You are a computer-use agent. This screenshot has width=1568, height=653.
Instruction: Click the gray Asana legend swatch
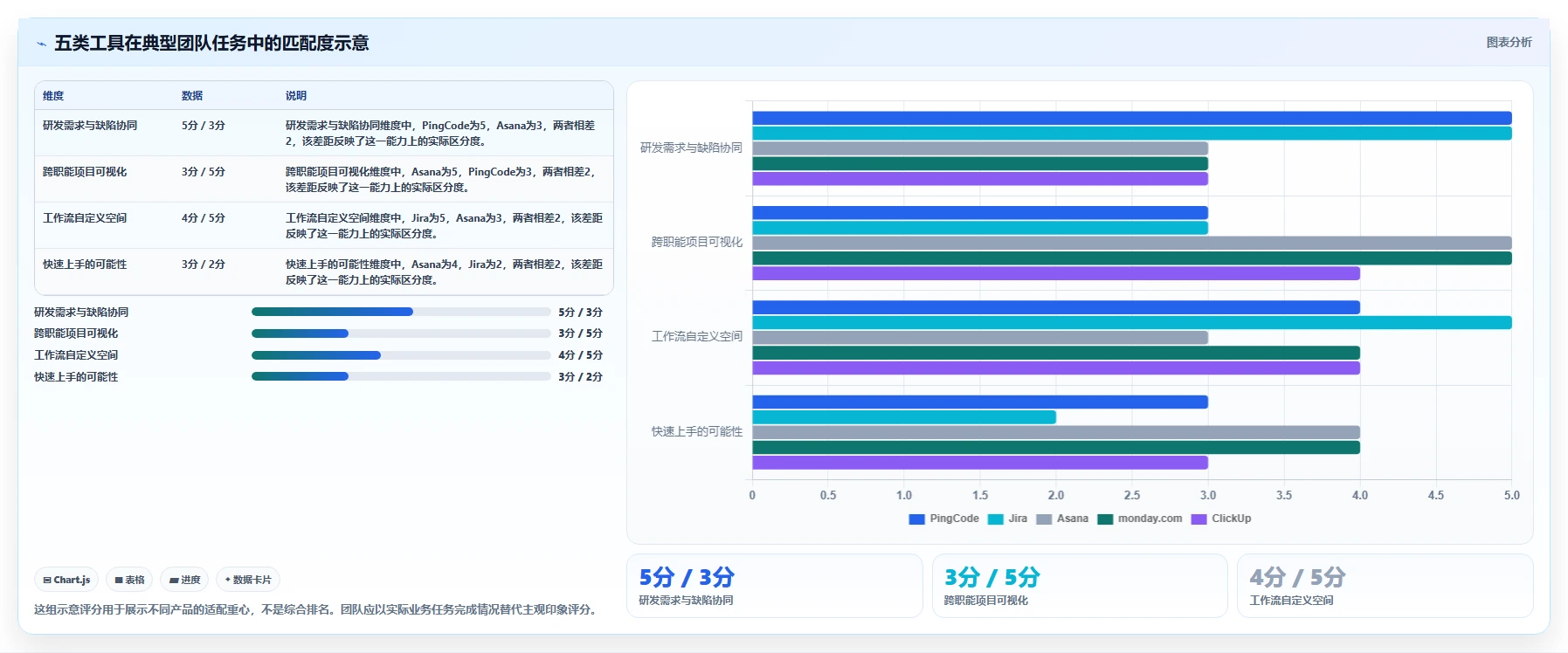point(1043,519)
